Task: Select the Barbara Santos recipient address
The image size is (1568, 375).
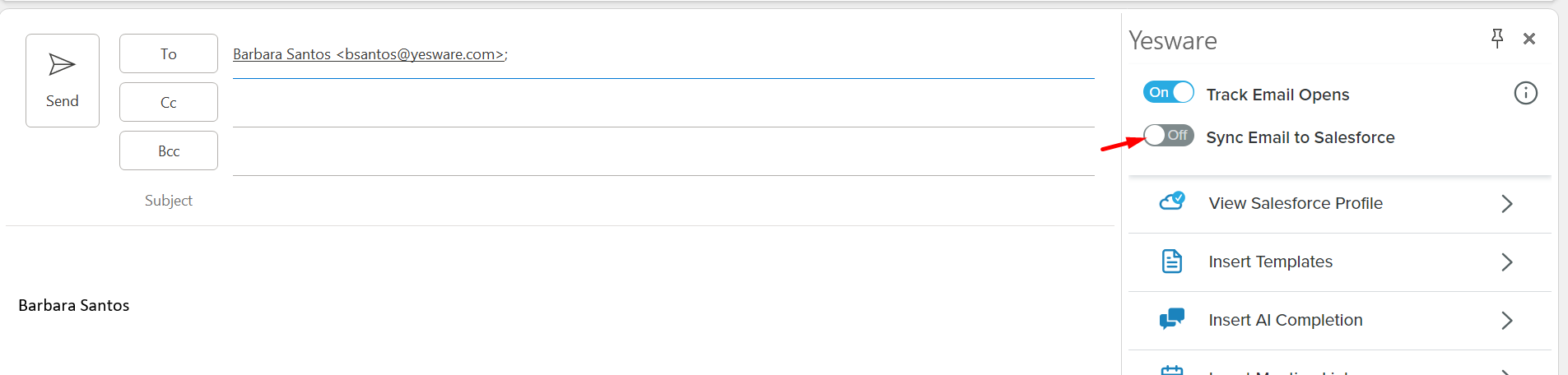Action: click(x=369, y=54)
